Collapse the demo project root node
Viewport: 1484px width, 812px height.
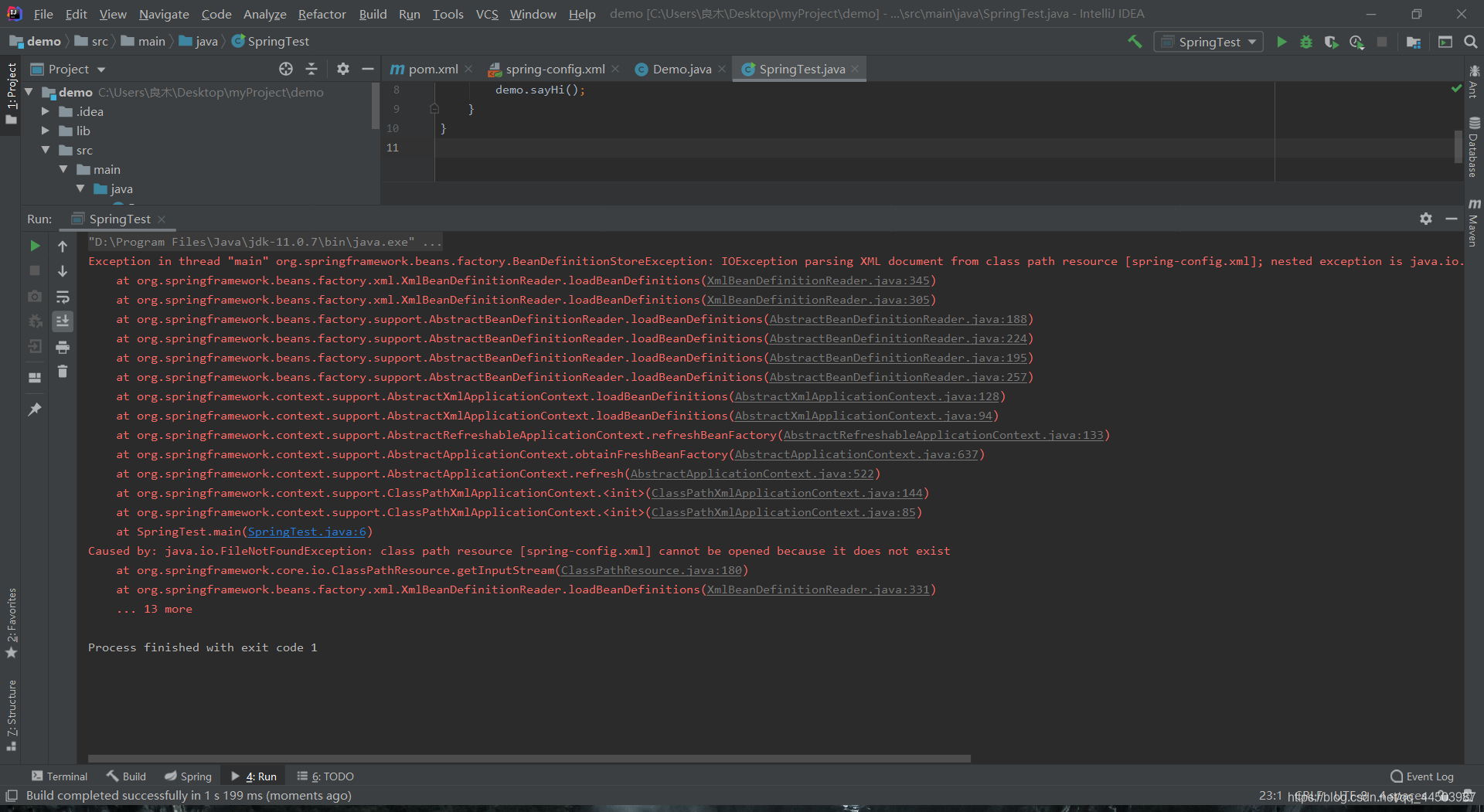29,92
